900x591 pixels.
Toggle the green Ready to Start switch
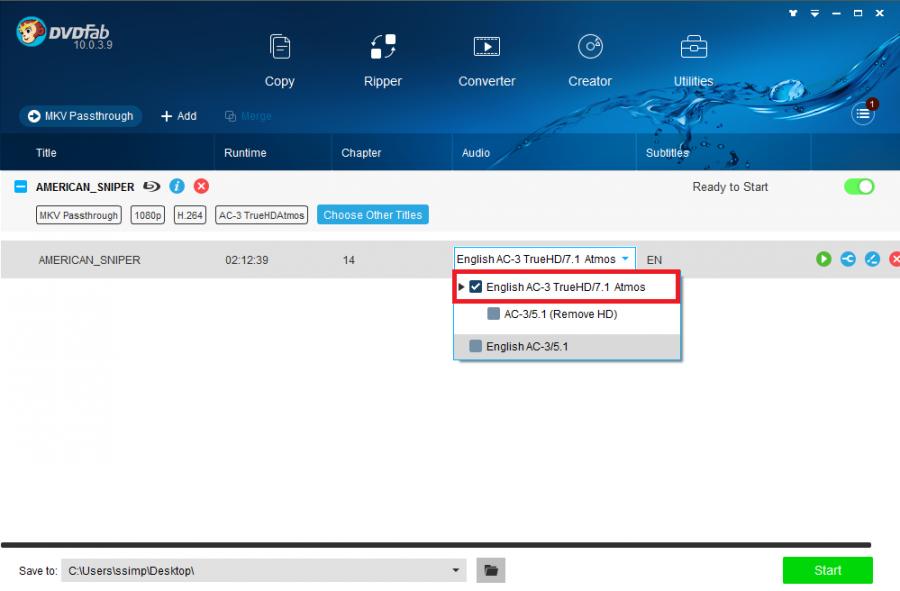coord(859,186)
